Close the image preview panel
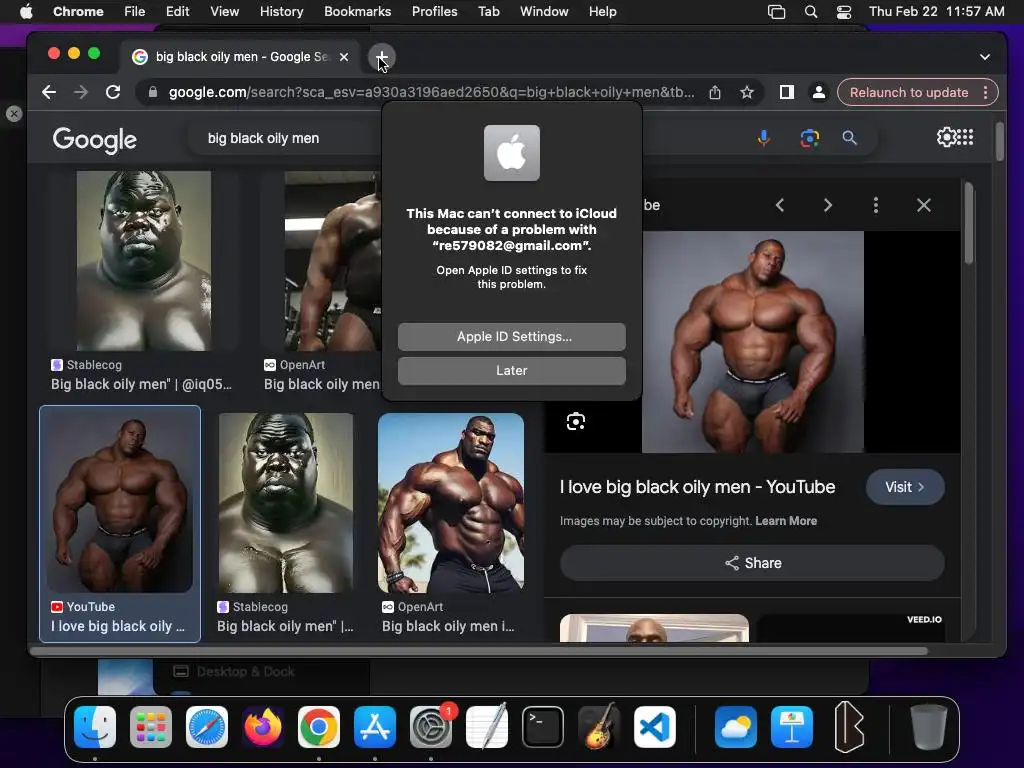1024x768 pixels. click(923, 205)
